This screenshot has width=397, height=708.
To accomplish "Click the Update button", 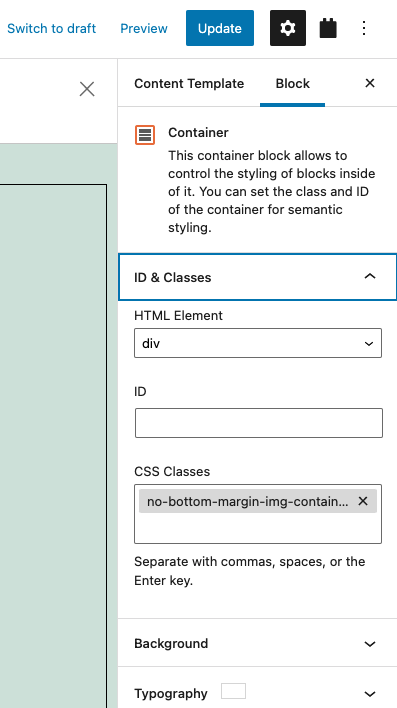I will (x=220, y=28).
